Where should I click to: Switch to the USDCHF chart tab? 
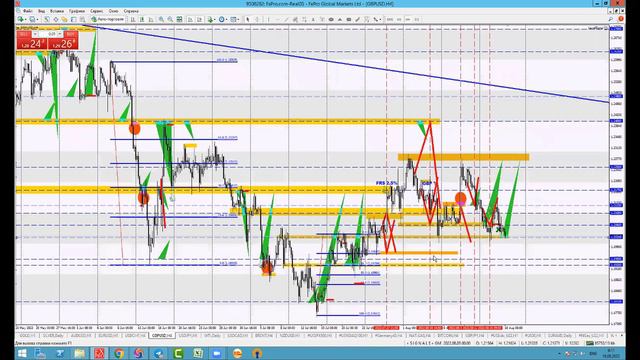click(x=135, y=336)
